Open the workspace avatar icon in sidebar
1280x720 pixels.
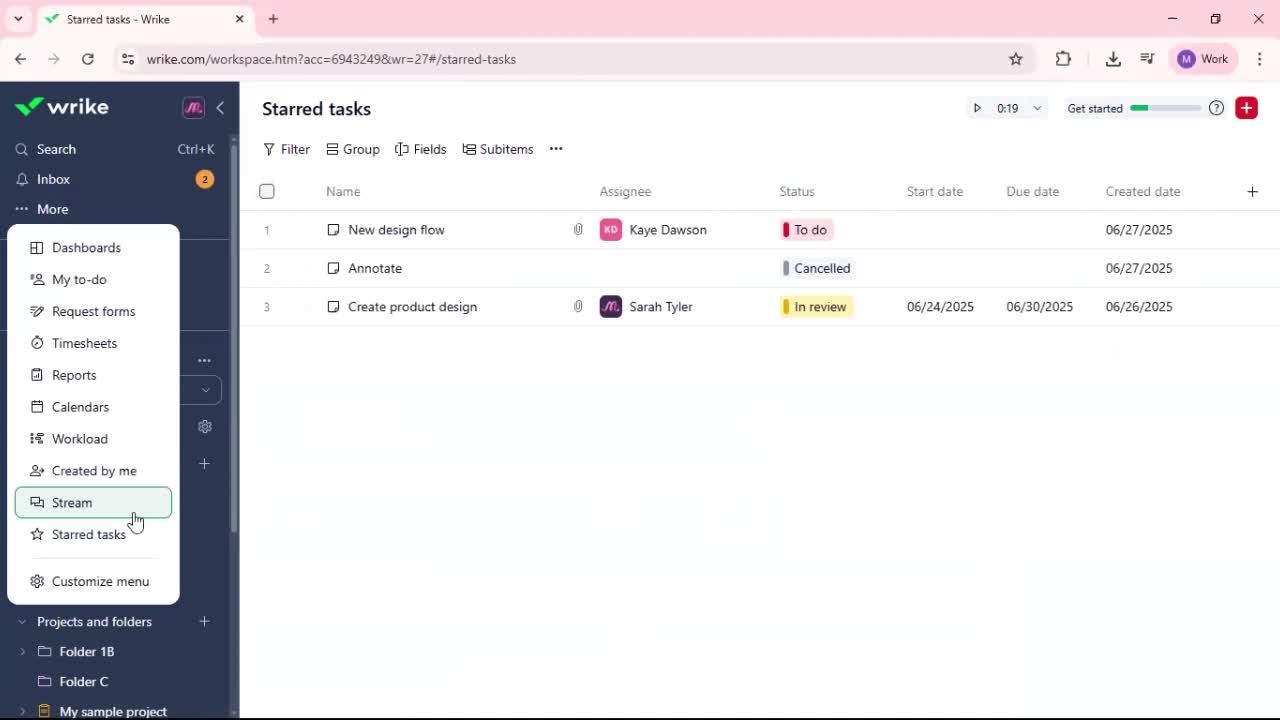pyautogui.click(x=193, y=108)
